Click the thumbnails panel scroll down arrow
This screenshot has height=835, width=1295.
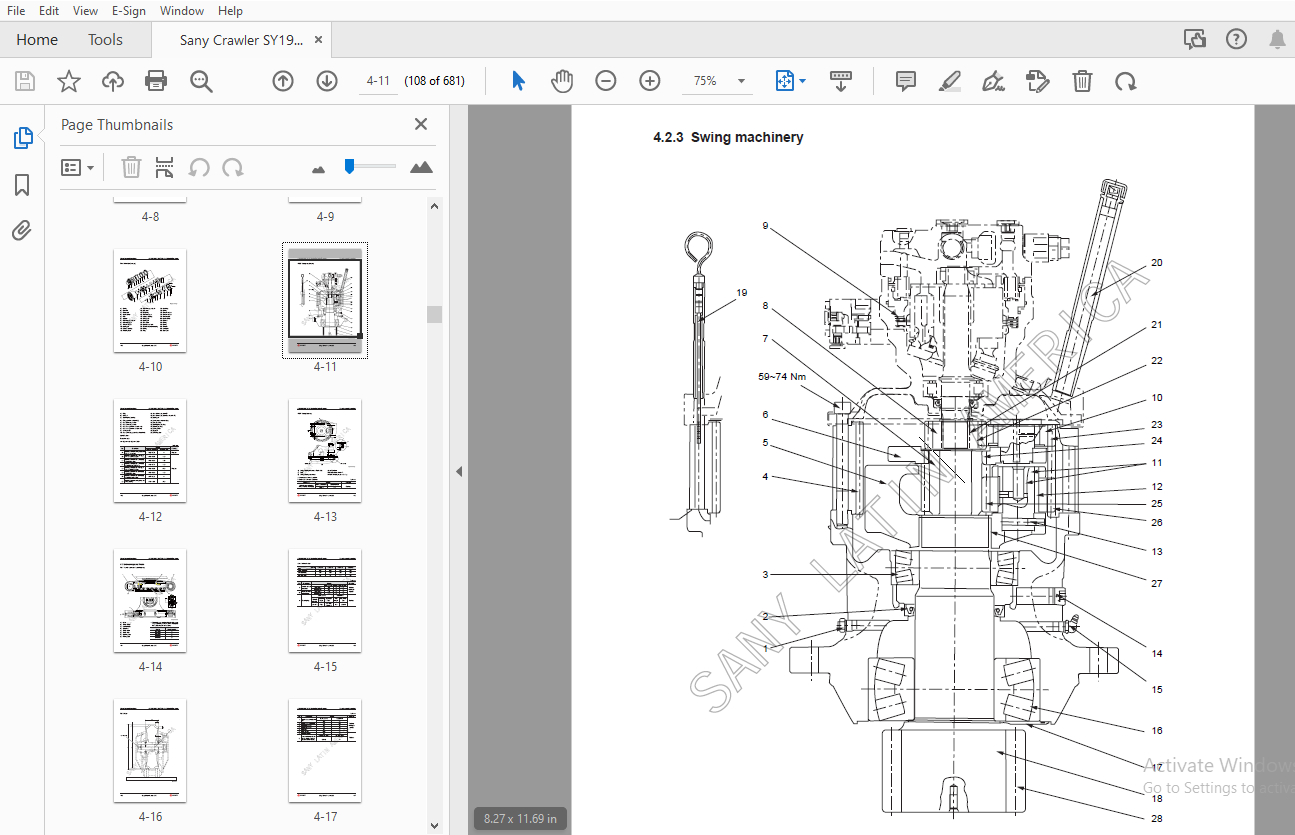pos(434,825)
